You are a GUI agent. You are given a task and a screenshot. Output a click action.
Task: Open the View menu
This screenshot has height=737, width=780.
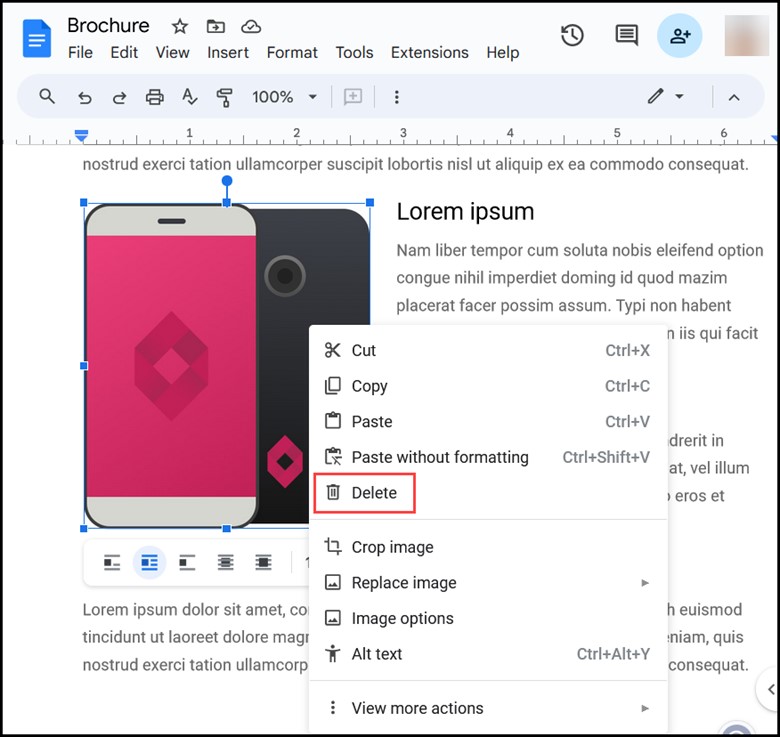pyautogui.click(x=172, y=53)
